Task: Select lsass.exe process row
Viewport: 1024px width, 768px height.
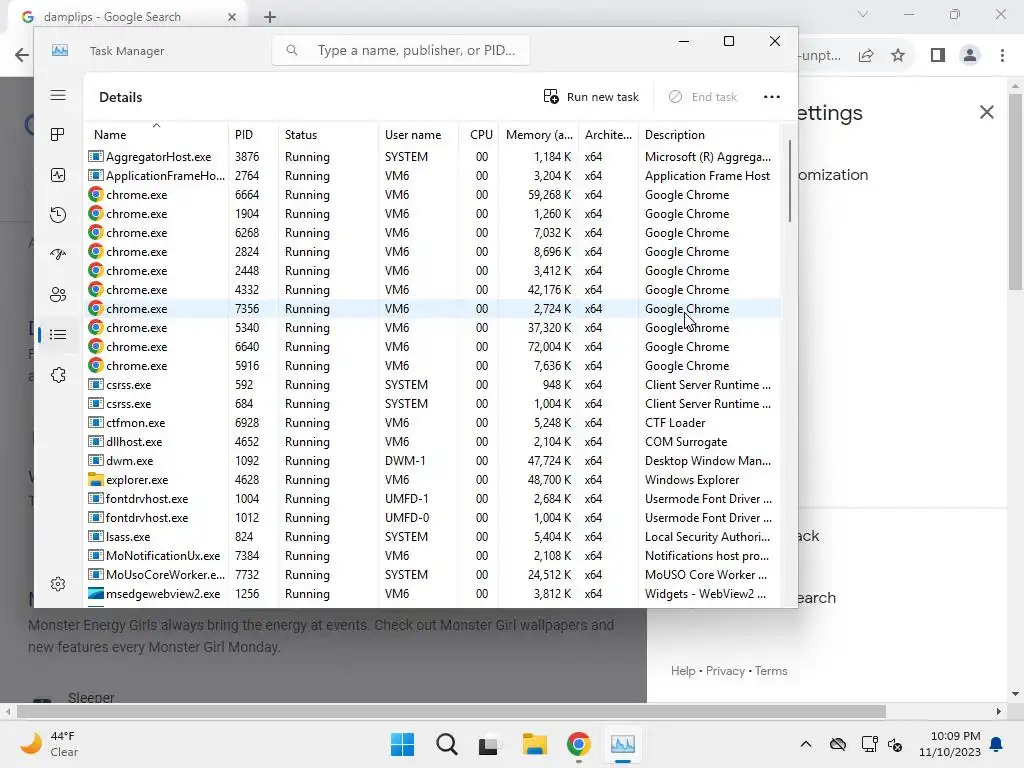Action: (432, 537)
